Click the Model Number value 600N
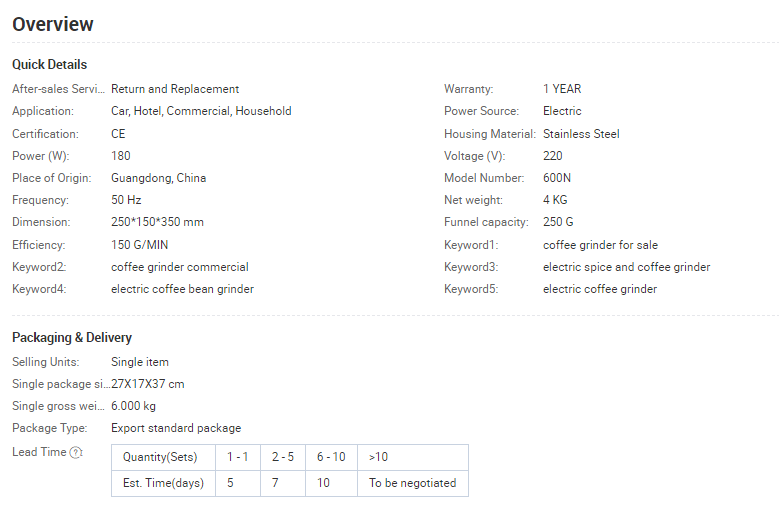The width and height of the screenshot is (779, 514). (x=558, y=178)
